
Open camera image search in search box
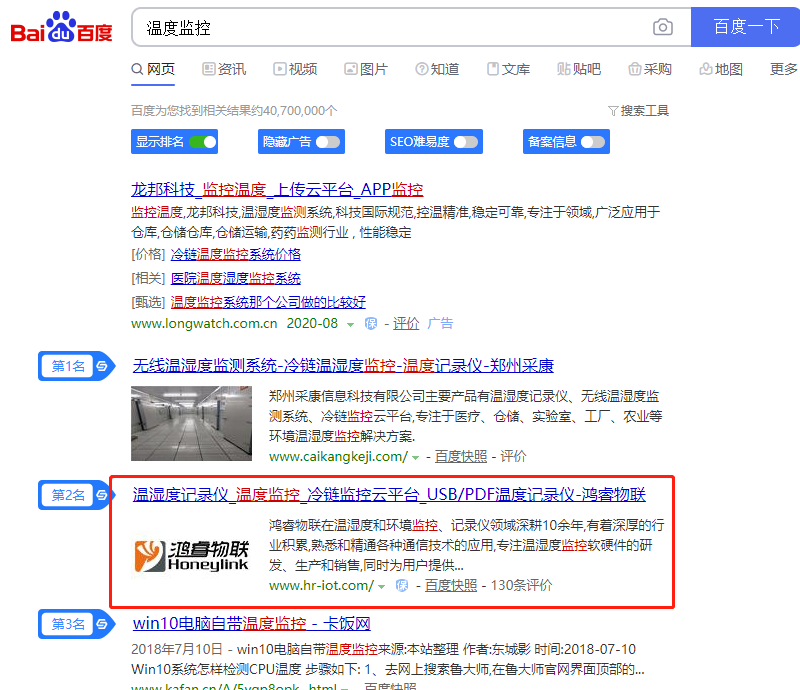(x=662, y=27)
